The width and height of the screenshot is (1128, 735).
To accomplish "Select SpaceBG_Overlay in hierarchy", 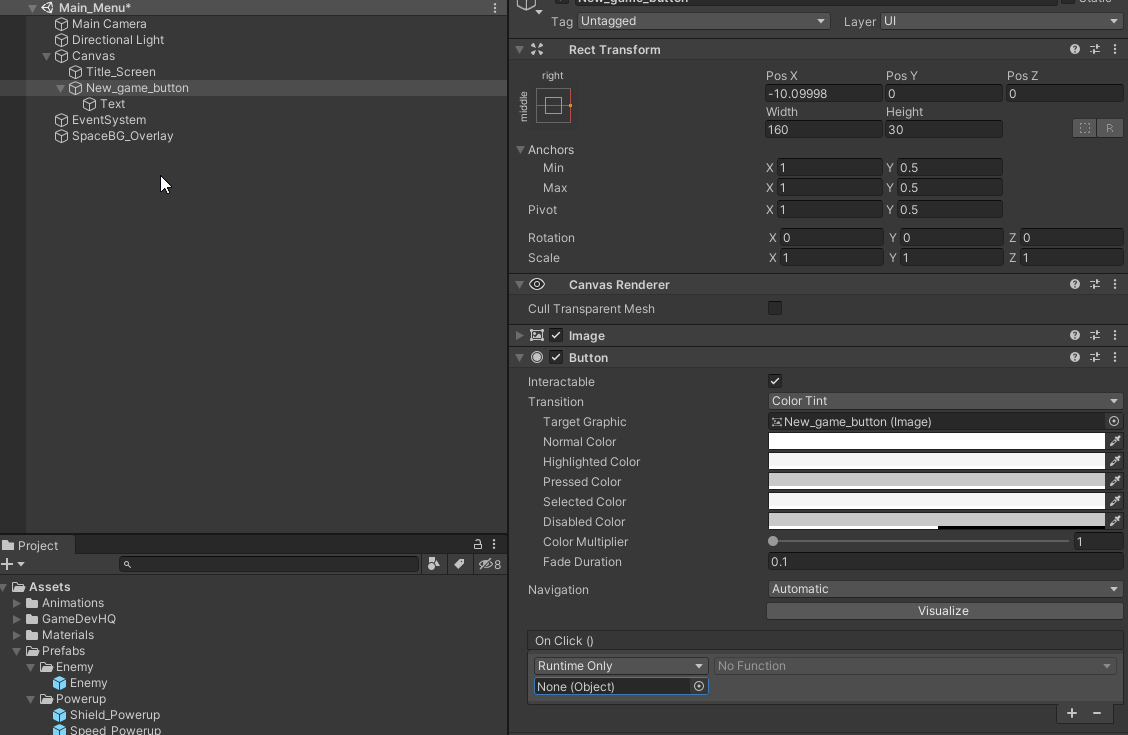I will point(122,136).
